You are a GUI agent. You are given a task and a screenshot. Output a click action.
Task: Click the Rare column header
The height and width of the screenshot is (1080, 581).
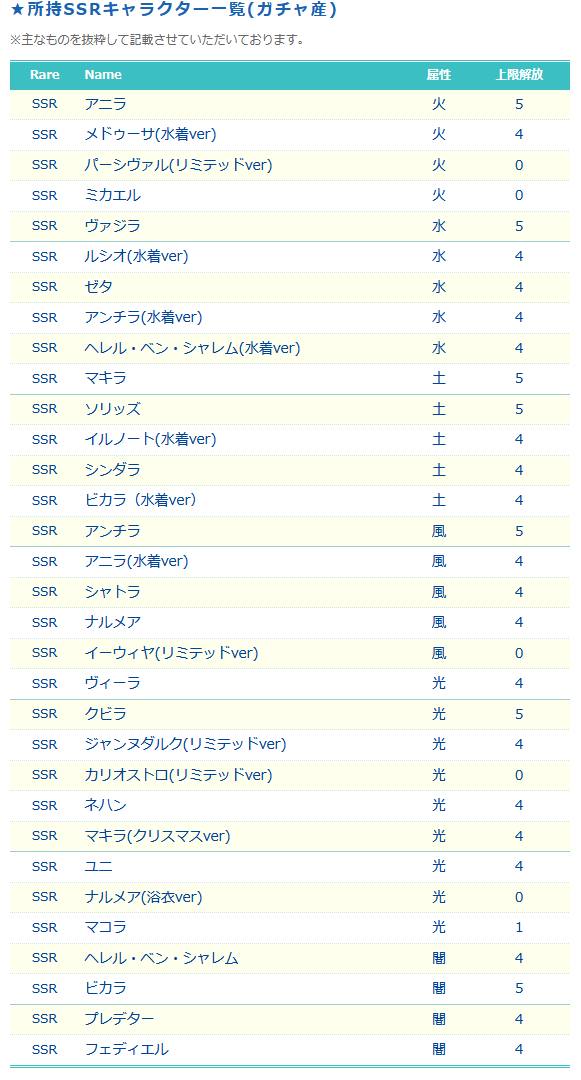pyautogui.click(x=45, y=74)
